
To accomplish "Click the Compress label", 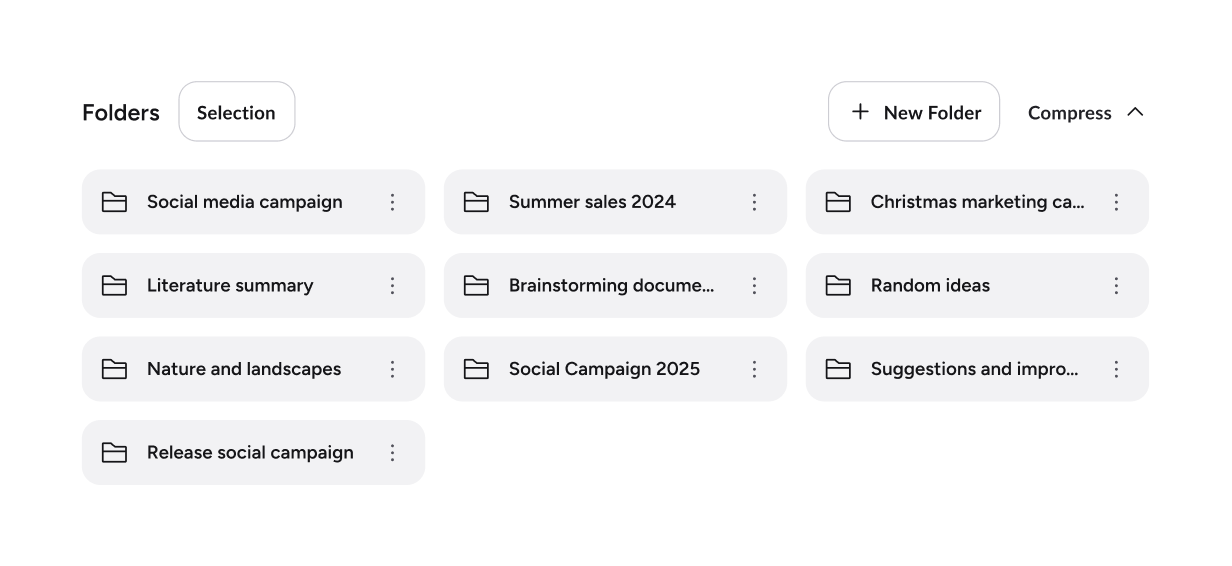I will point(1069,113).
